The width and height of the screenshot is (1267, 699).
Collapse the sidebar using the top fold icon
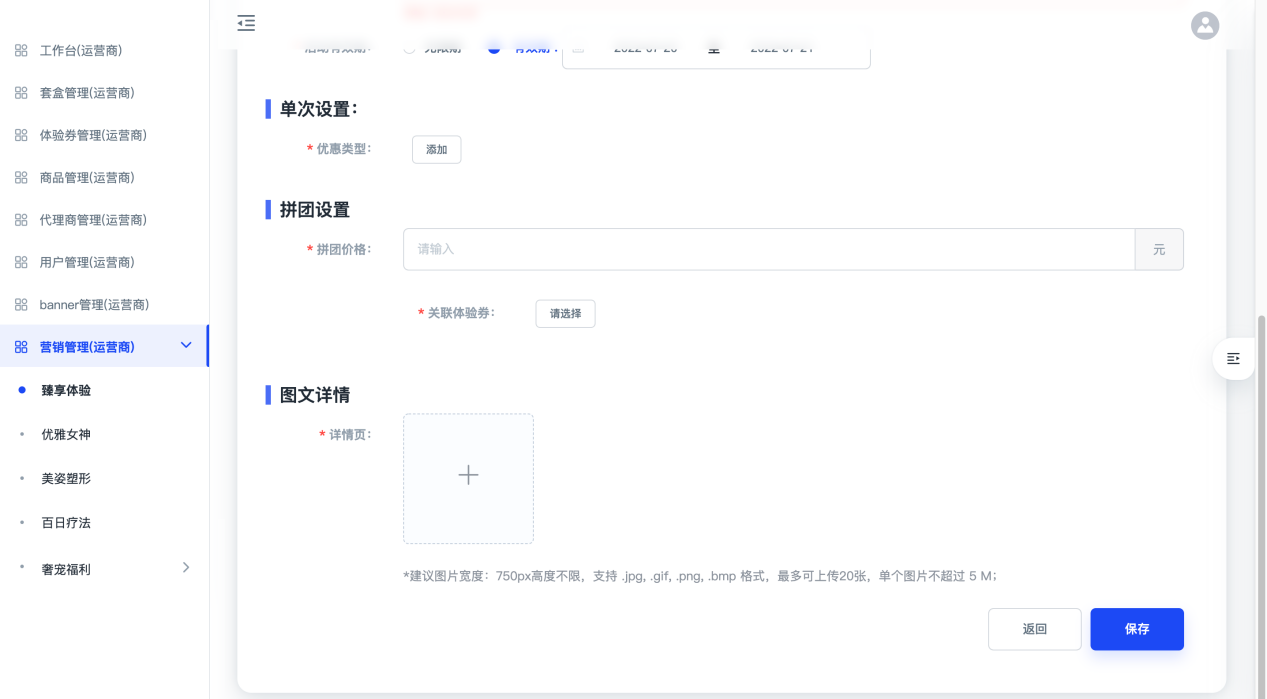246,23
